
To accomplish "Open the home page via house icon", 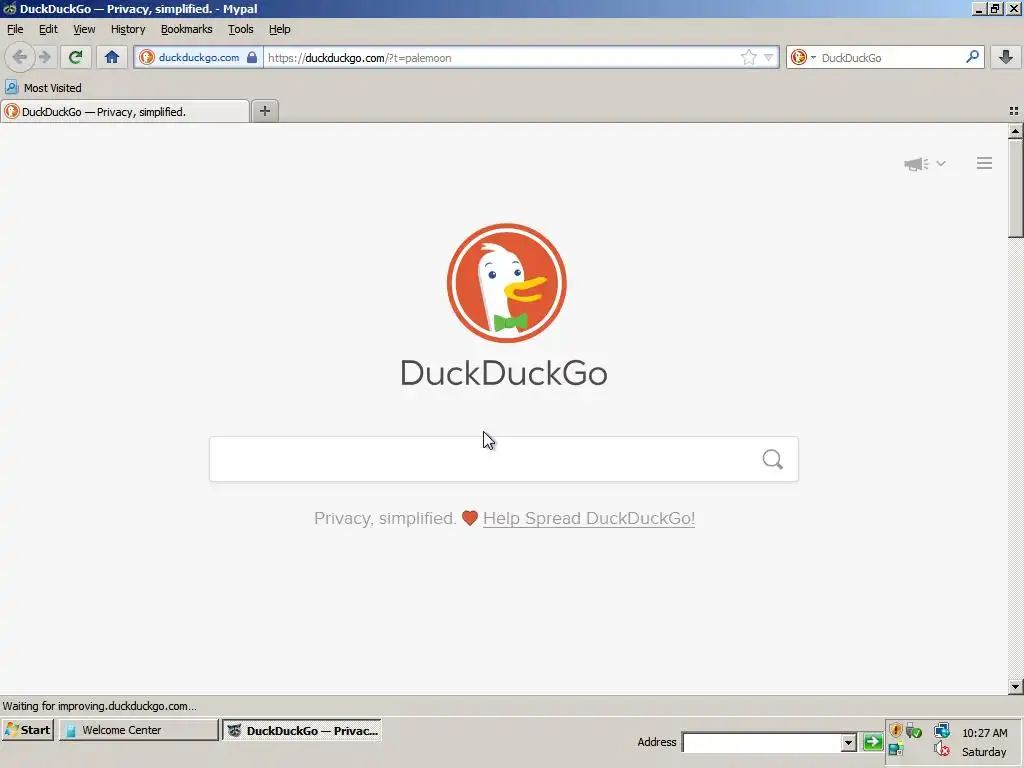I will pos(112,57).
